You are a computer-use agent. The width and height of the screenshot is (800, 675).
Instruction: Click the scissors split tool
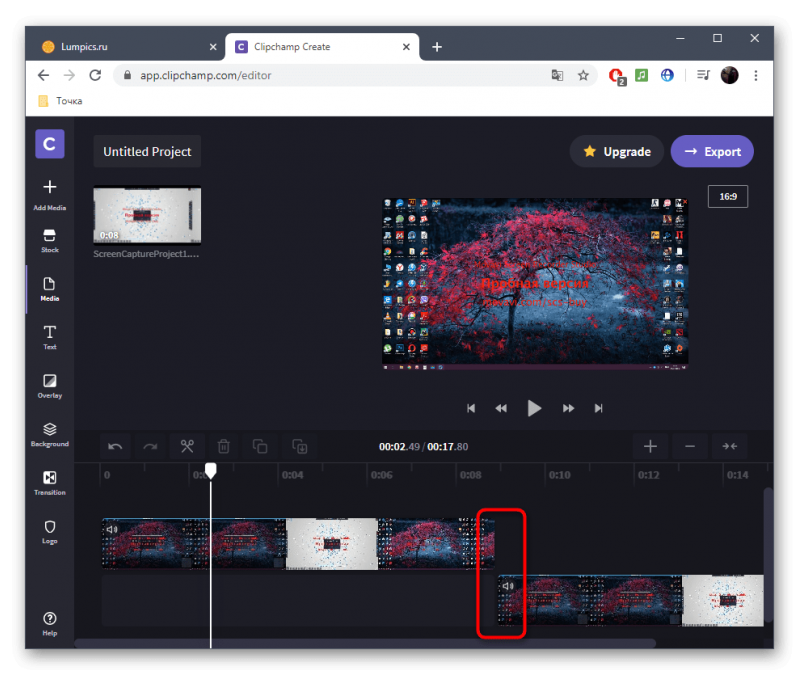pos(187,447)
